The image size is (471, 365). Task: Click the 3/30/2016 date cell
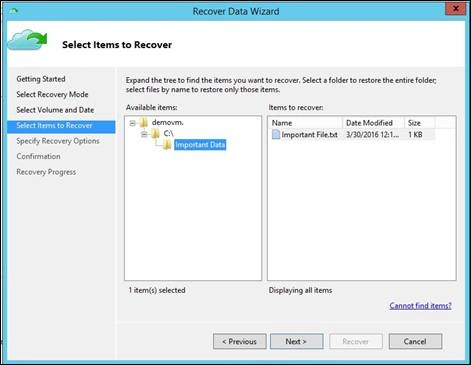click(x=372, y=135)
